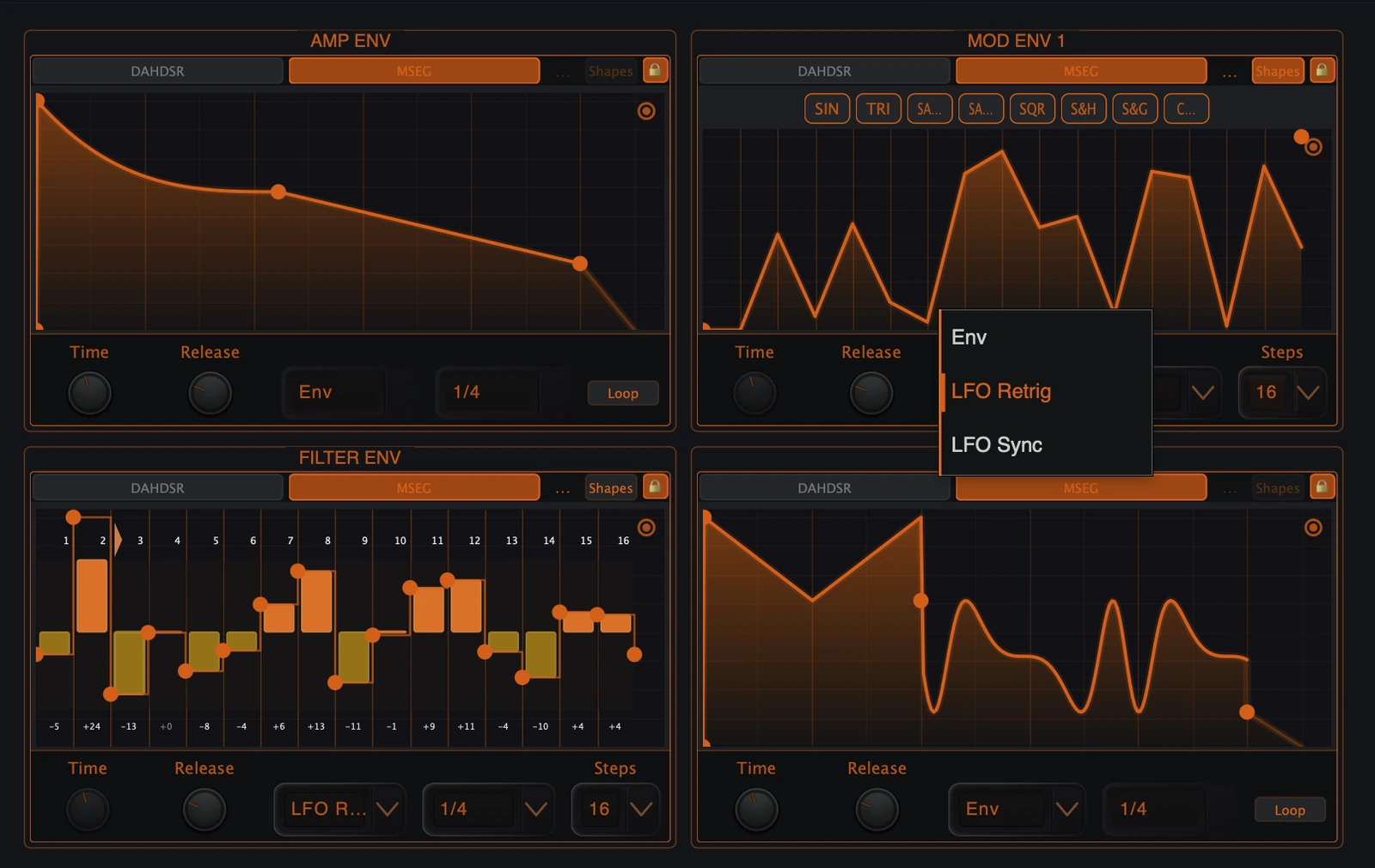Select the TRI shape preset
Screen dimensions: 1375x868
click(878, 109)
